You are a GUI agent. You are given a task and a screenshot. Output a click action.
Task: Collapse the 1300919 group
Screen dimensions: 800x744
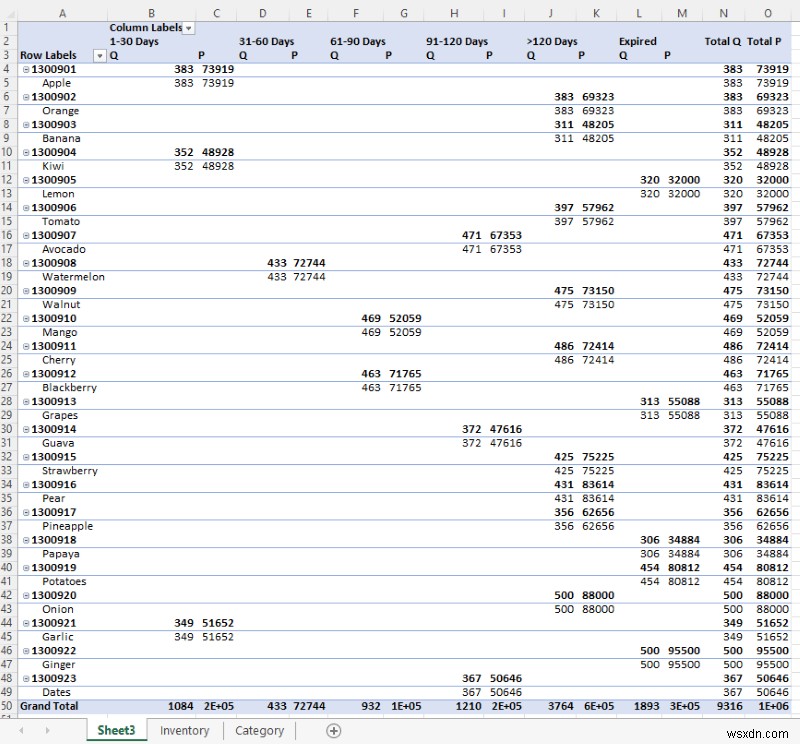(26, 567)
